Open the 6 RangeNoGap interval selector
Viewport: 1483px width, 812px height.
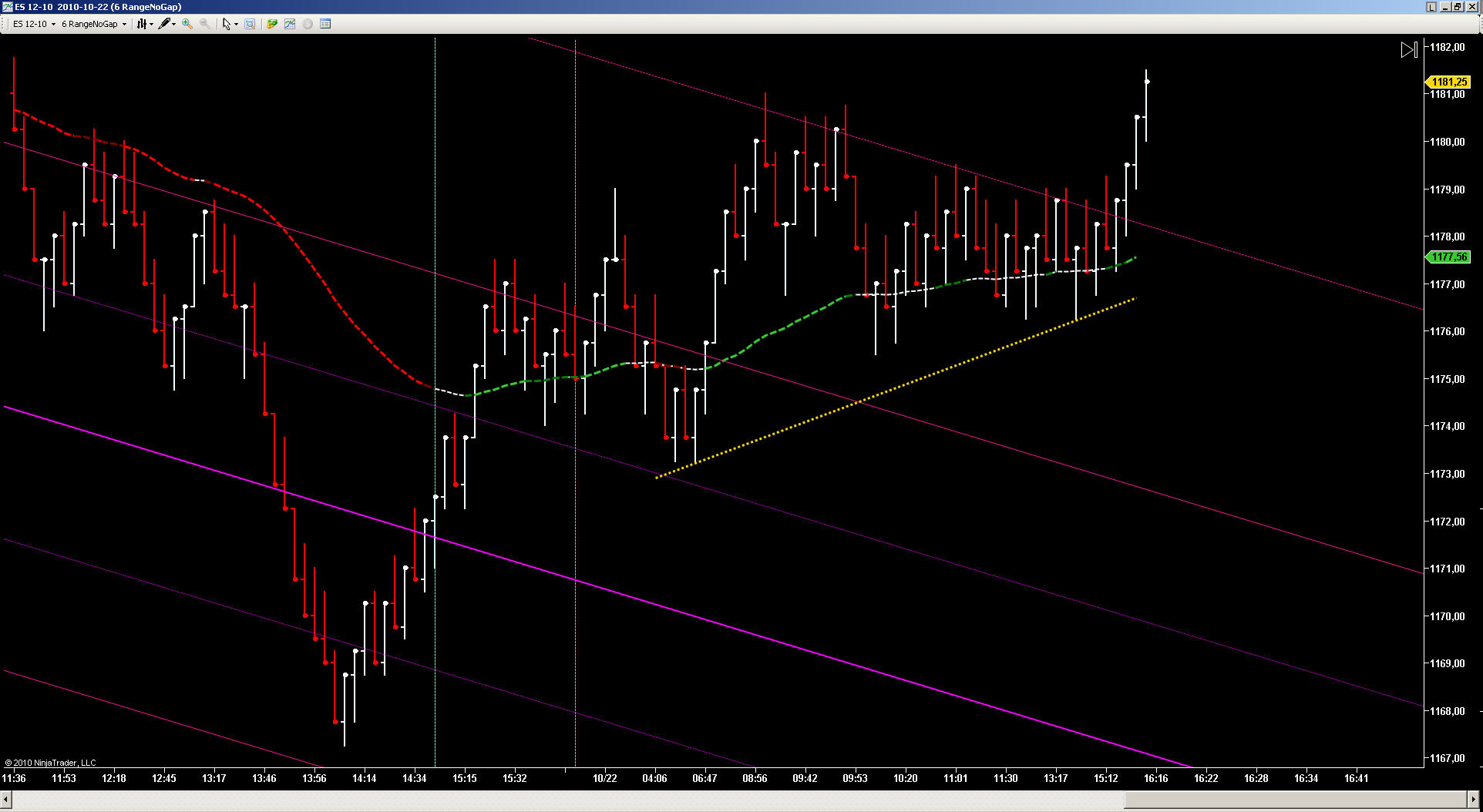click(94, 24)
